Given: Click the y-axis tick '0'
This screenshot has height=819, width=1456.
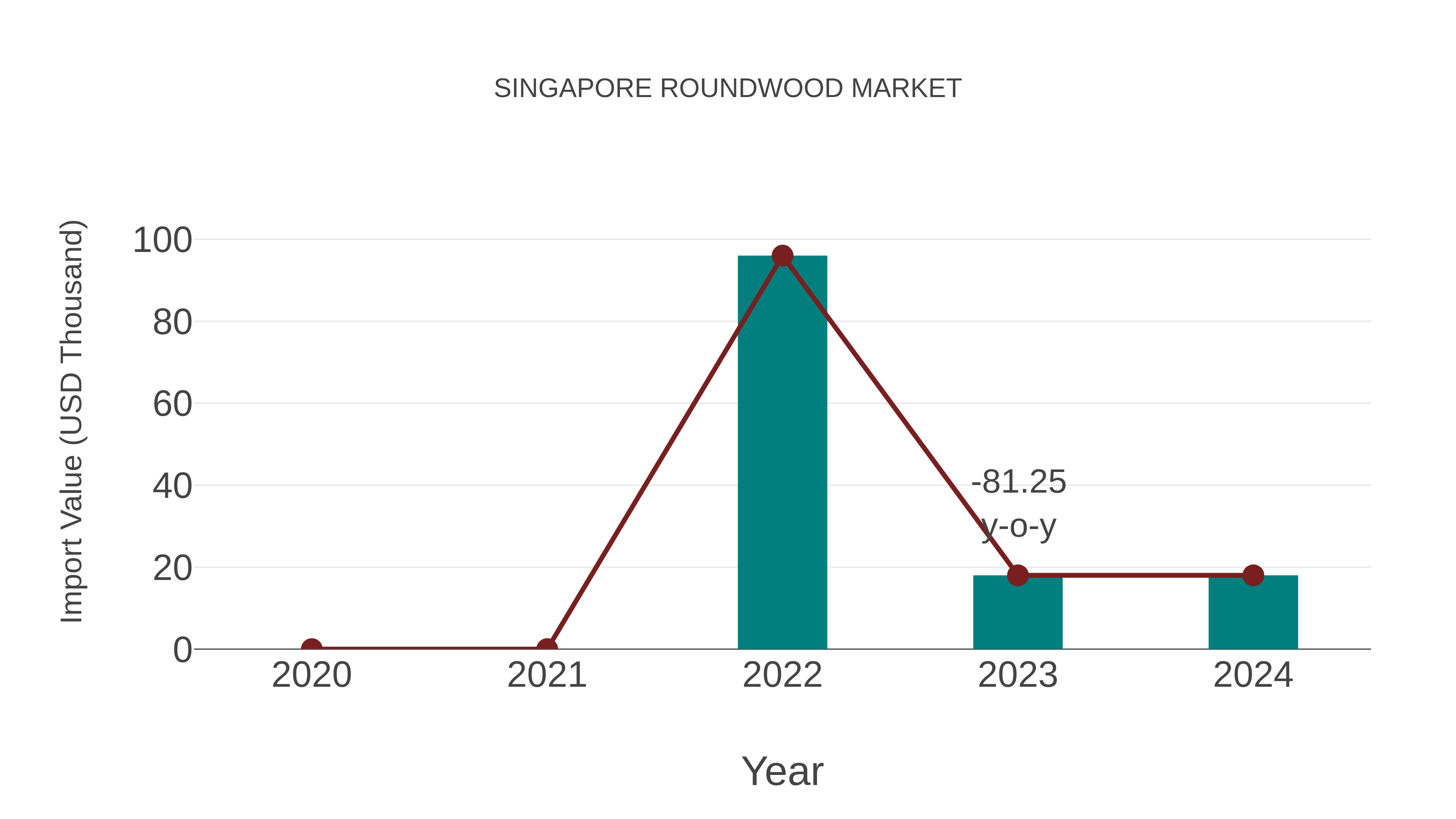Looking at the screenshot, I should tap(182, 650).
